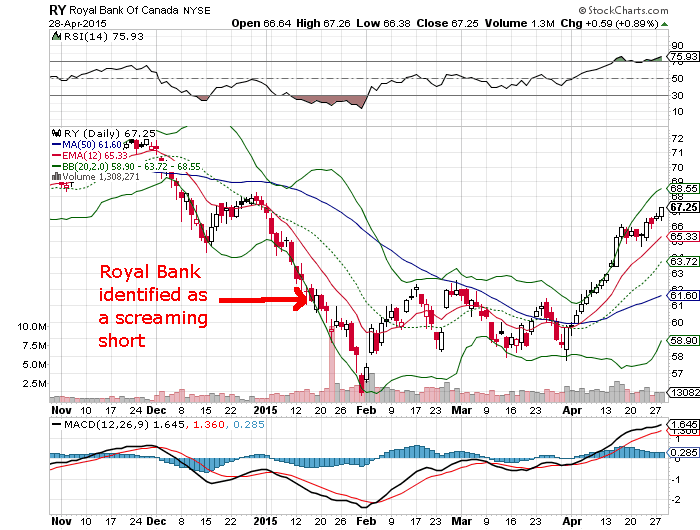
Task: Click the '2015' label on the price chart date axis
Action: 265,410
